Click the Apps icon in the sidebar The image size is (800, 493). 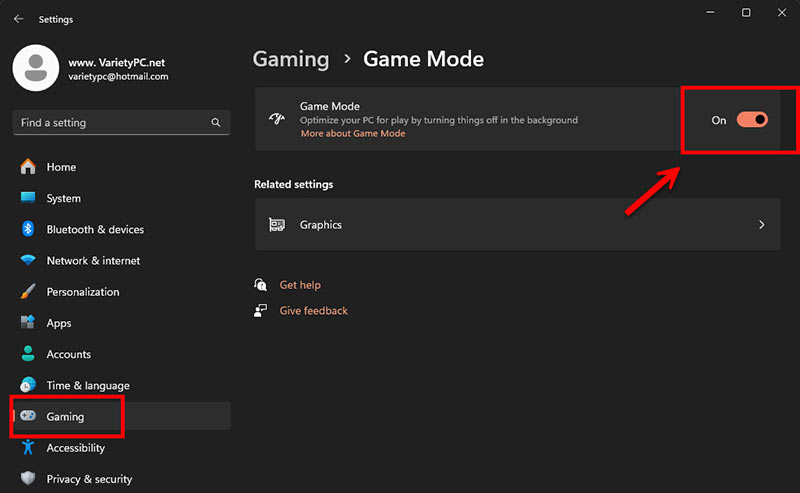coord(28,323)
